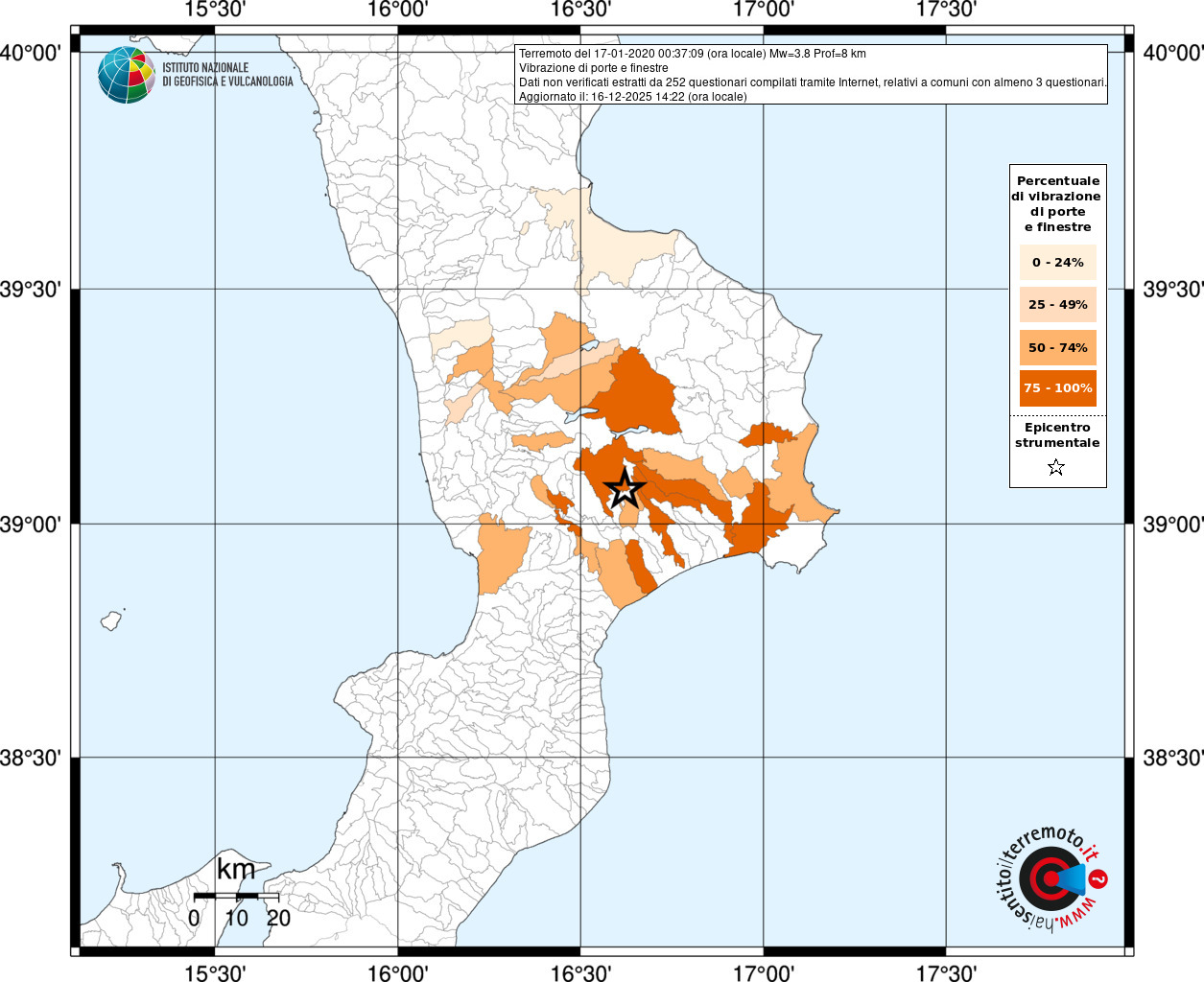Click the top axis label 17°00'
This screenshot has width=1204, height=982.
[764, 10]
